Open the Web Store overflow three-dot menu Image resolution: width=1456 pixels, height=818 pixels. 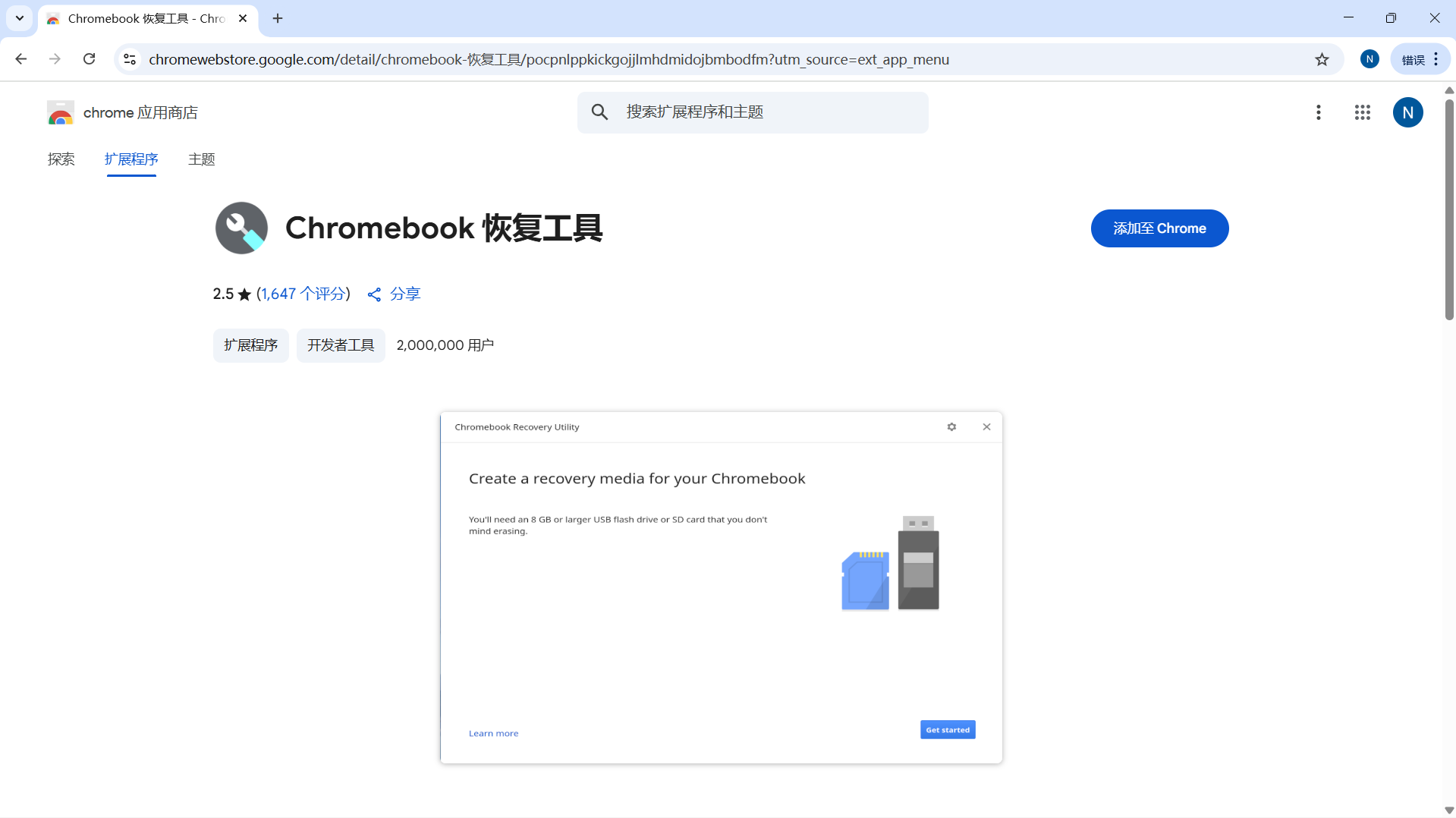pyautogui.click(x=1319, y=112)
